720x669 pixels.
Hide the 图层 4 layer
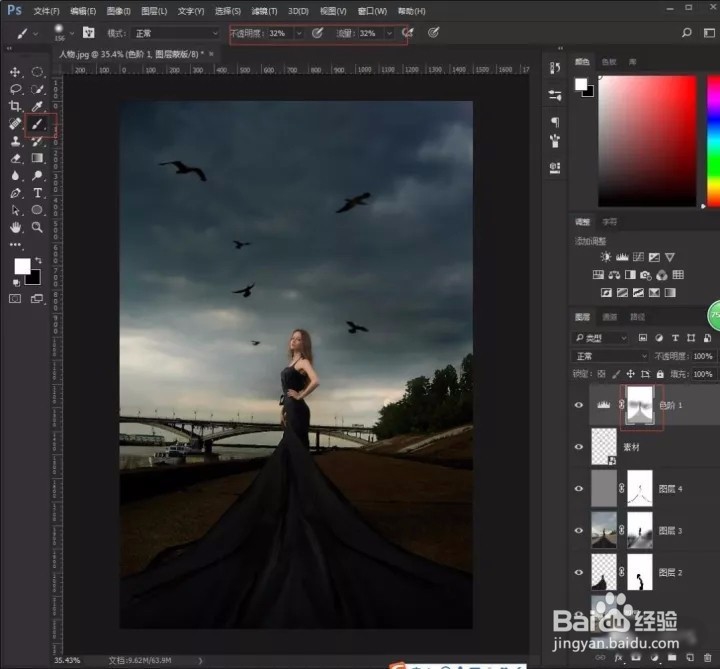(579, 489)
